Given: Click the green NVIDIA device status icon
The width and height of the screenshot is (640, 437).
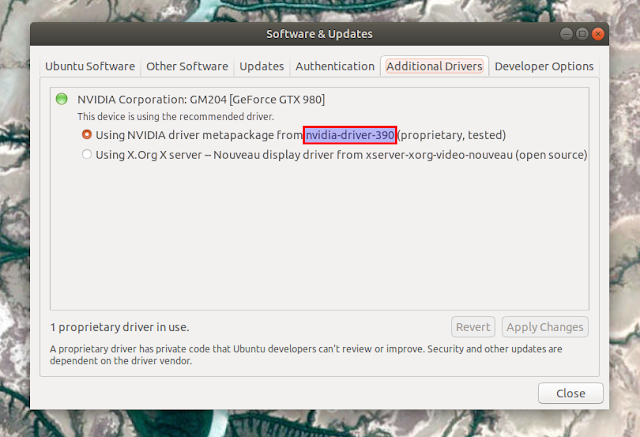Looking at the screenshot, I should (61, 99).
